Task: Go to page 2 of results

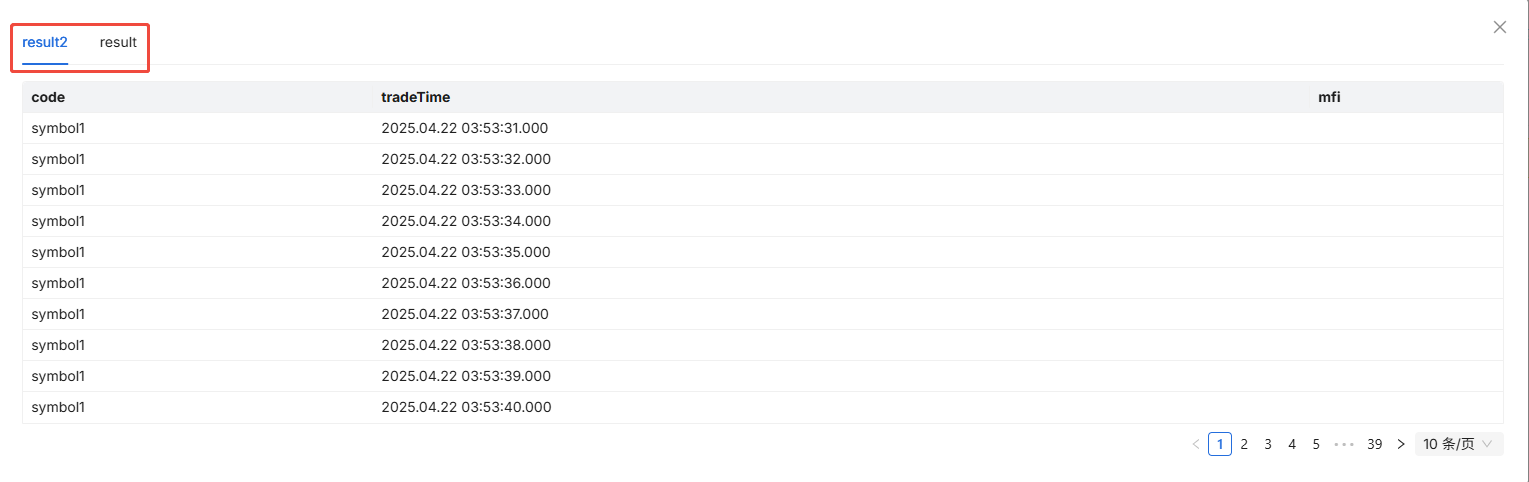Action: (1244, 444)
